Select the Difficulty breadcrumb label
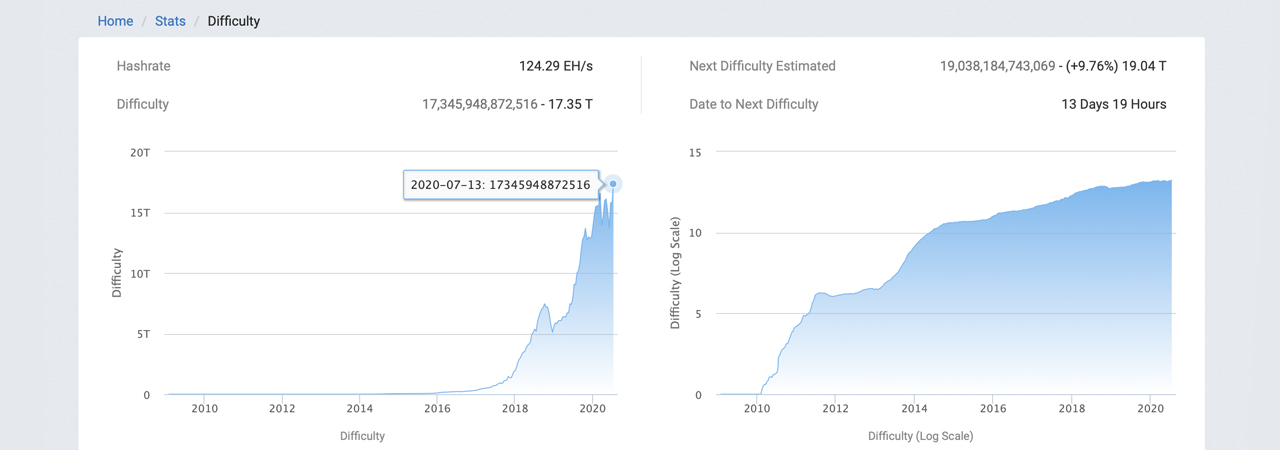Screen dimensions: 1280x450 [234, 21]
